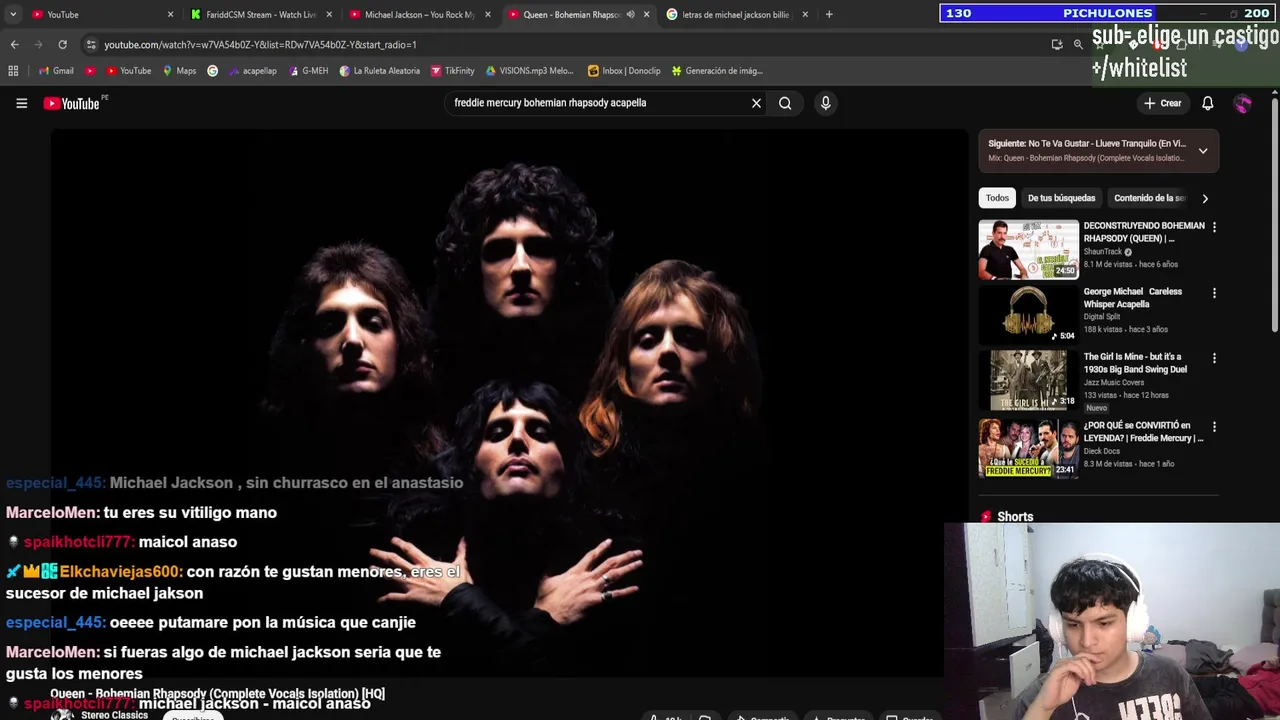This screenshot has height=720, width=1280.
Task: Run search with the magnifier button
Action: [785, 103]
